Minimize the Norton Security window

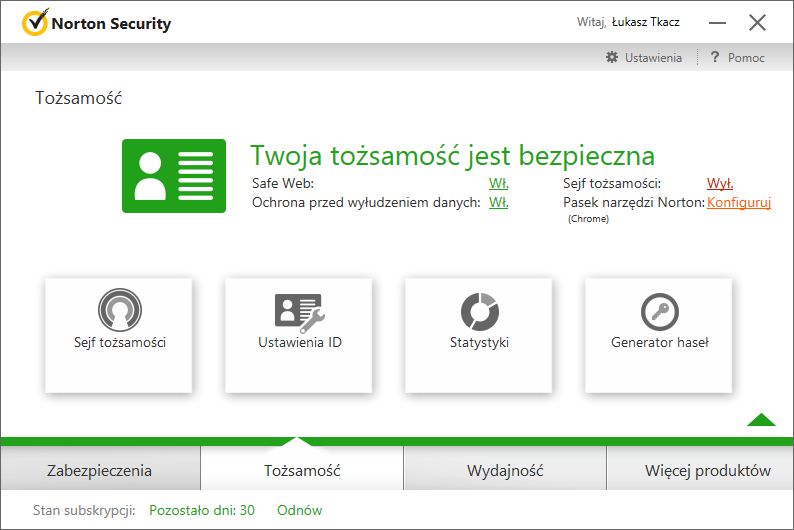click(717, 23)
